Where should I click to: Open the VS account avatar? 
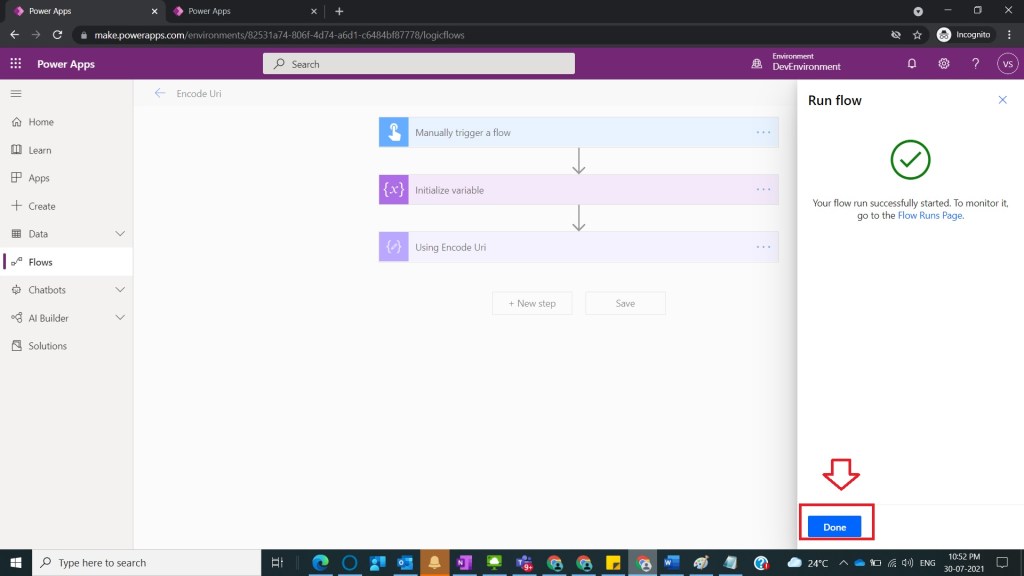tap(1007, 63)
